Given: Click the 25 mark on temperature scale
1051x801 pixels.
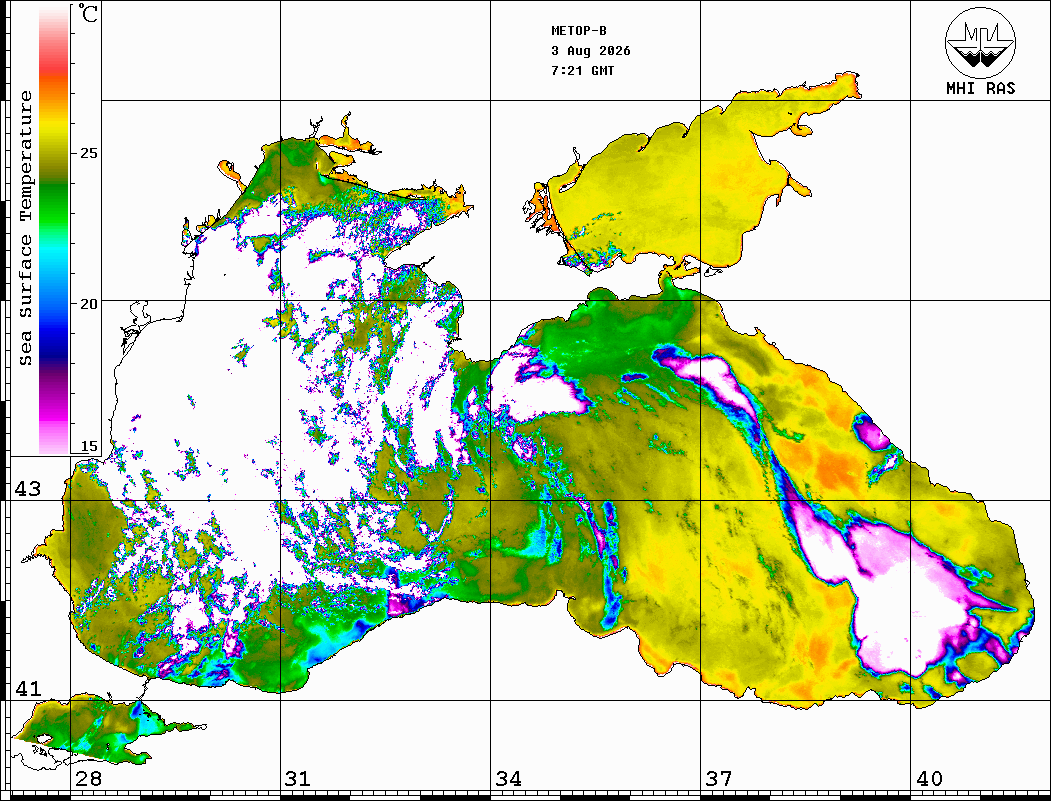Looking at the screenshot, I should (x=88, y=153).
